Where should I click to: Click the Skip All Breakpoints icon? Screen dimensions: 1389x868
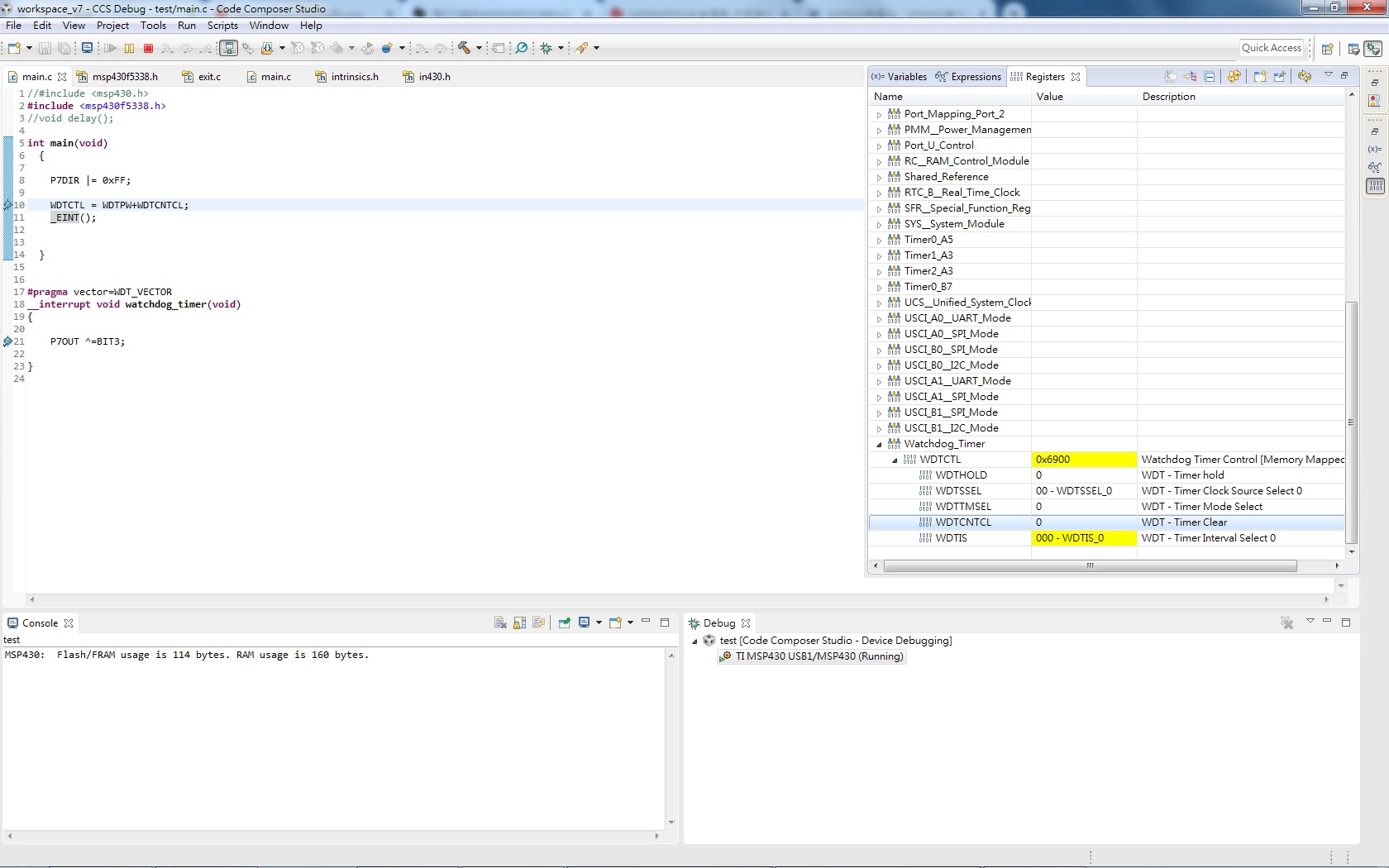coord(522,48)
